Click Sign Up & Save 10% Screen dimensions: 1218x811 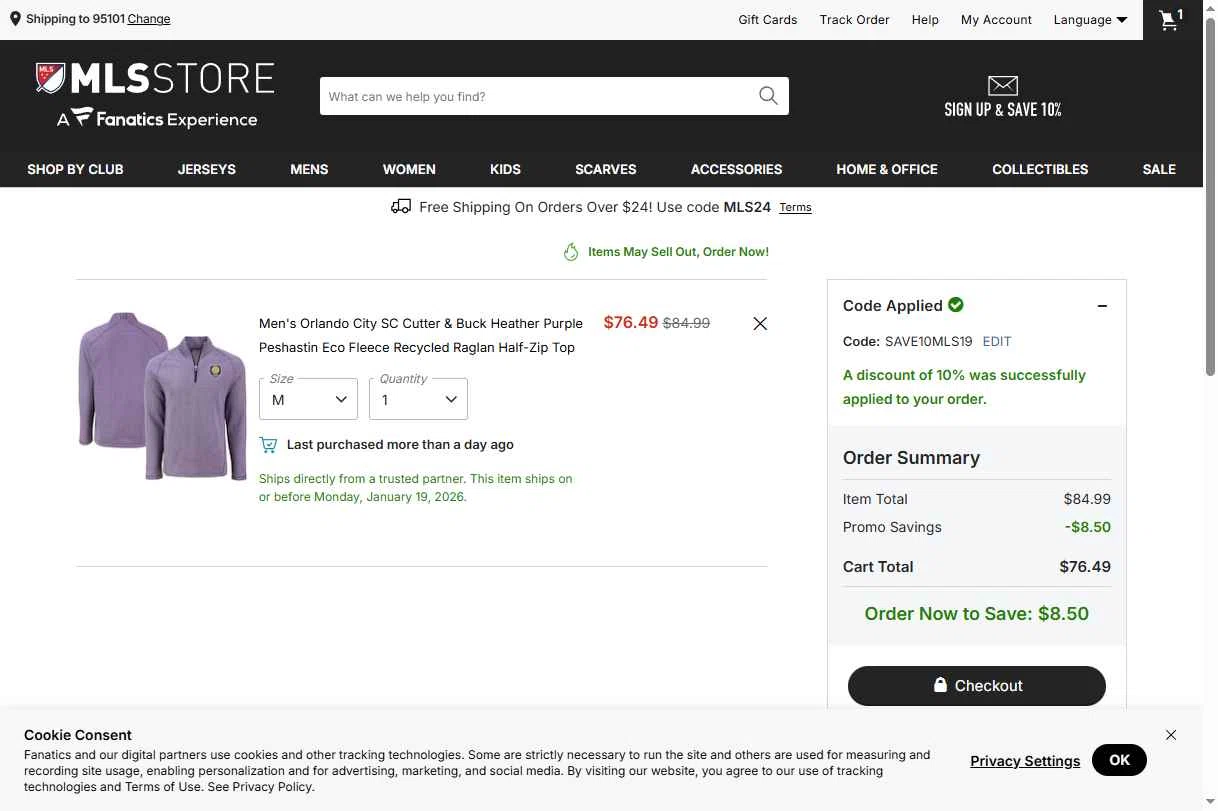1003,109
